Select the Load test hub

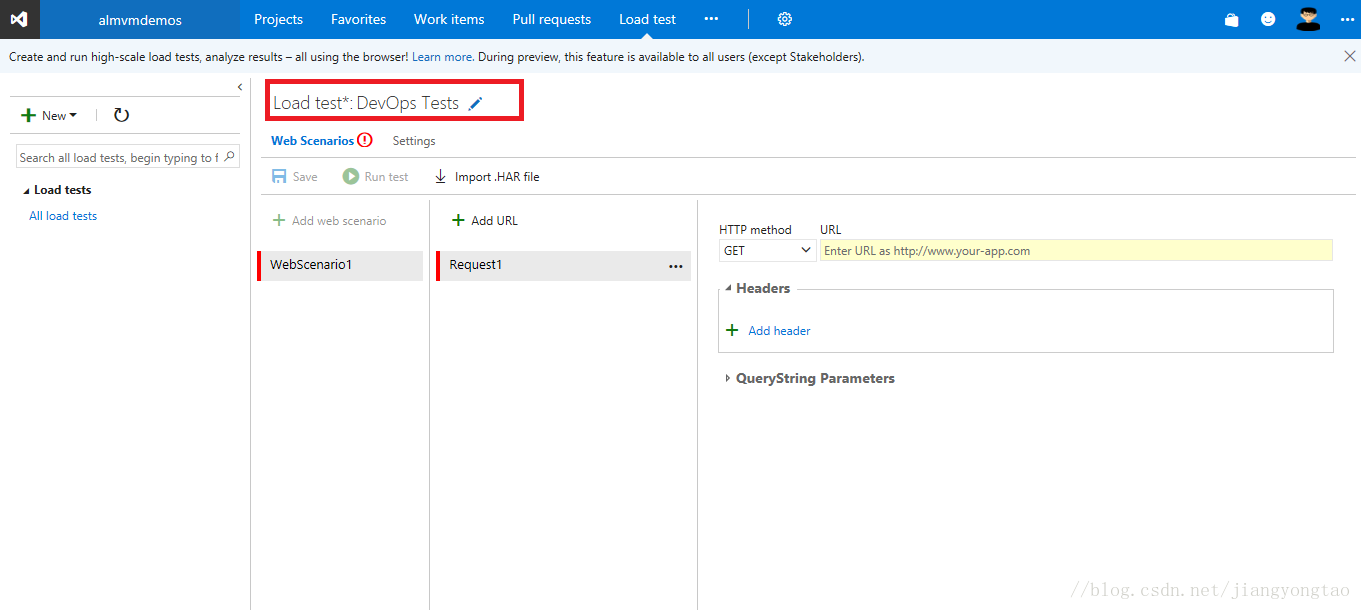click(x=647, y=19)
